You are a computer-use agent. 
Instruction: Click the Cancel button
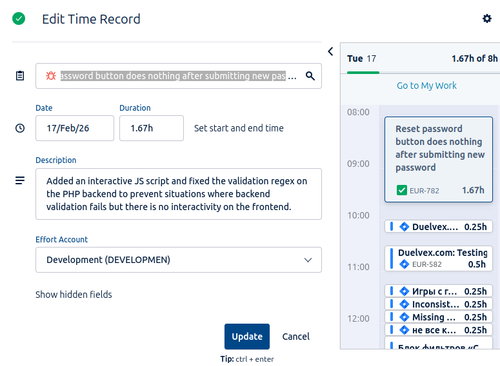(296, 336)
